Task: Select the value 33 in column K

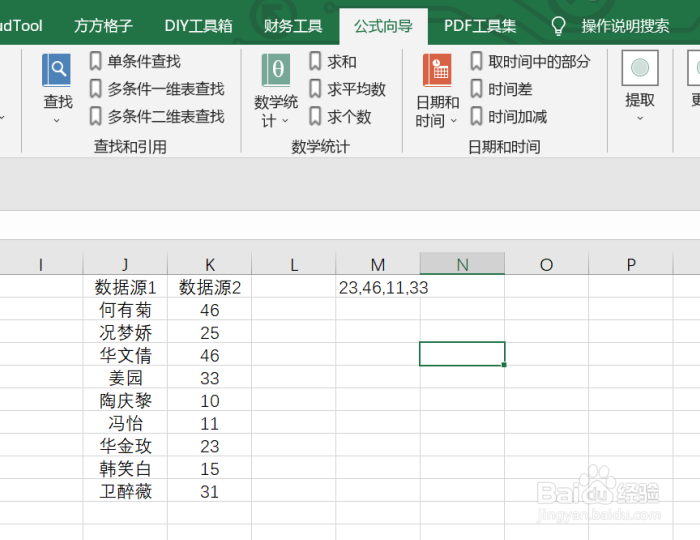Action: tap(210, 378)
